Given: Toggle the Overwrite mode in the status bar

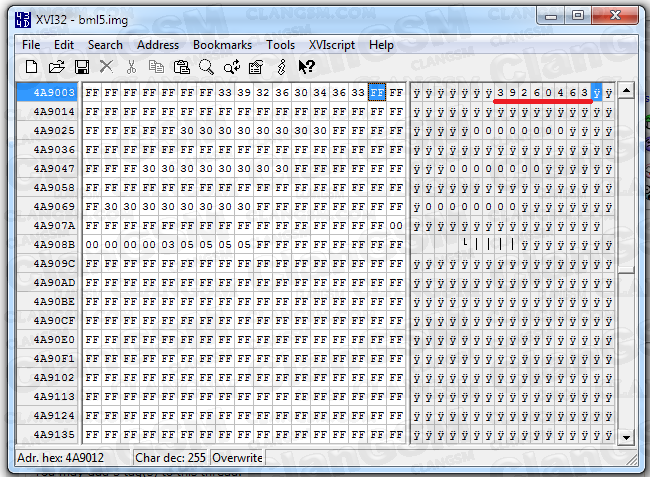Looking at the screenshot, I should click(x=237, y=458).
